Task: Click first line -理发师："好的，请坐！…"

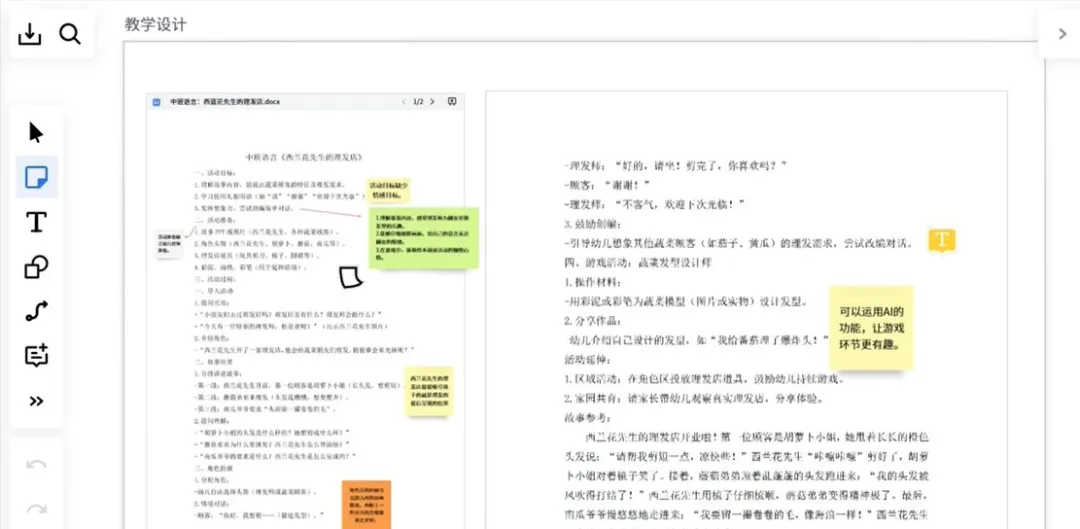Action: pyautogui.click(x=675, y=166)
